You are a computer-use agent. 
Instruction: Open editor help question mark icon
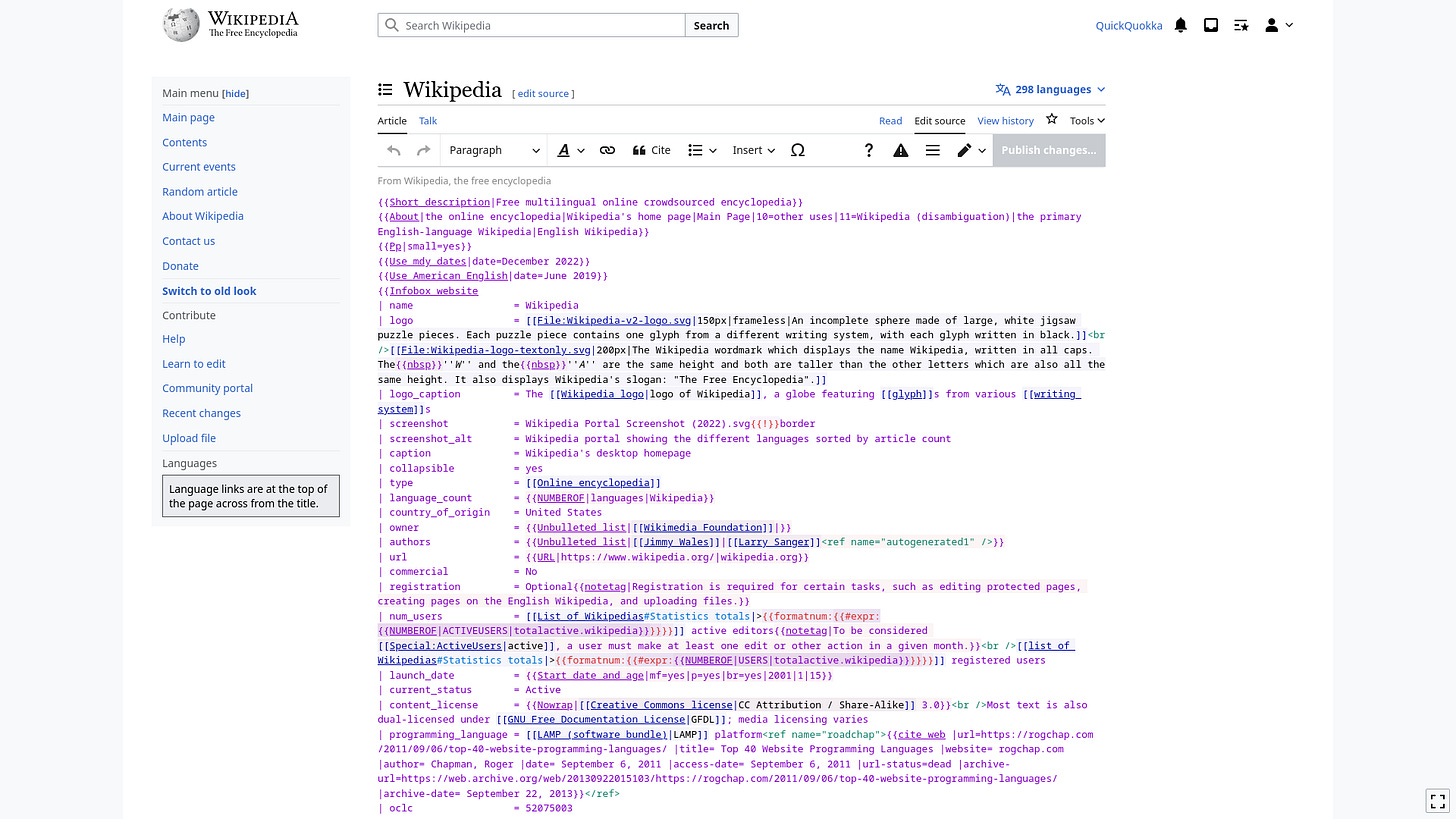tap(869, 150)
